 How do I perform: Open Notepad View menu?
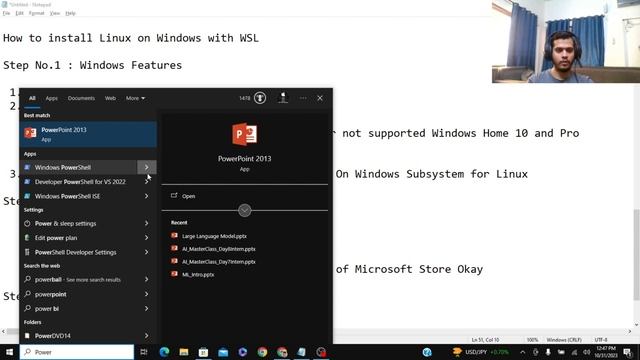click(x=55, y=13)
